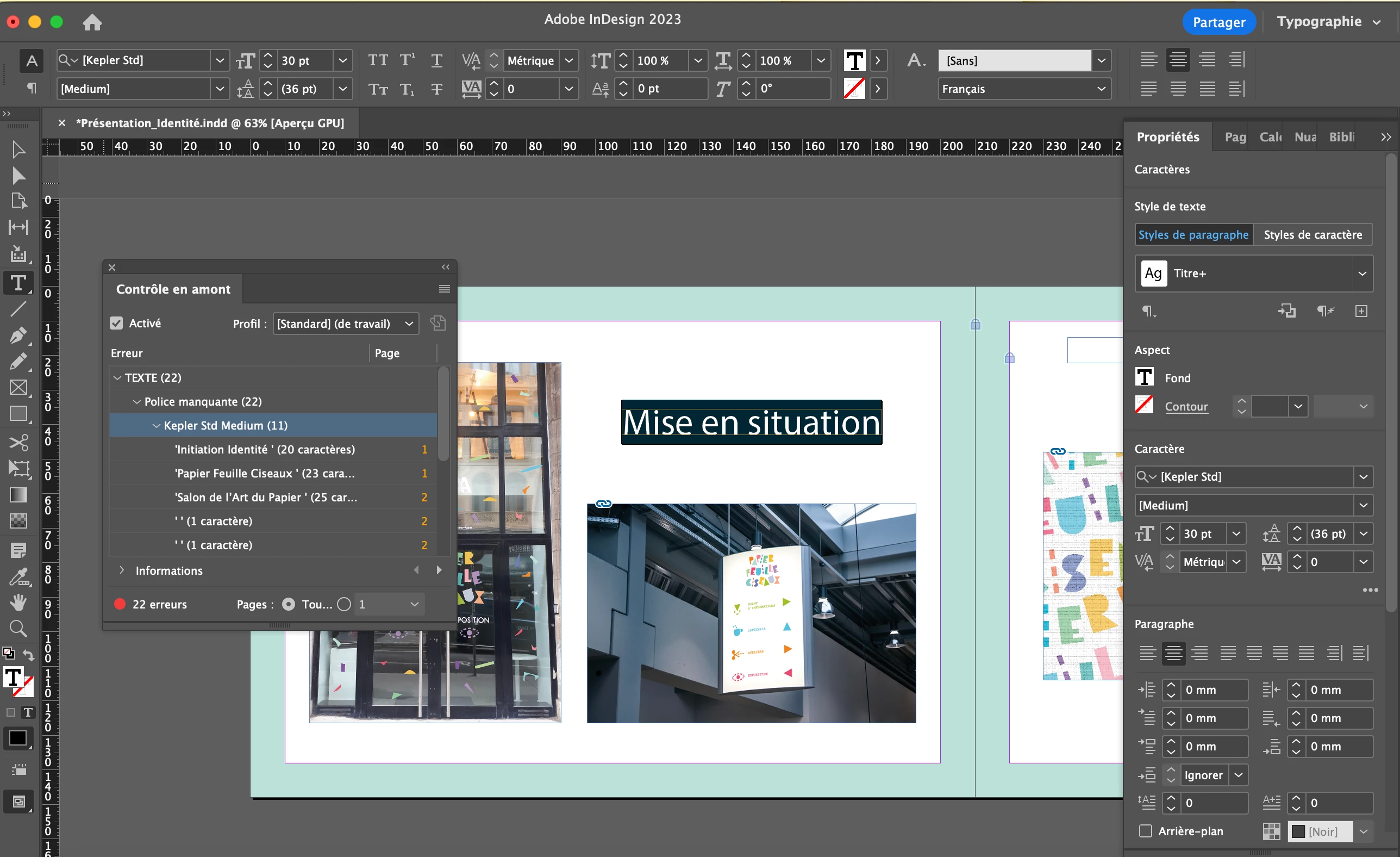
Task: Choose the Pen tool
Action: coord(18,335)
